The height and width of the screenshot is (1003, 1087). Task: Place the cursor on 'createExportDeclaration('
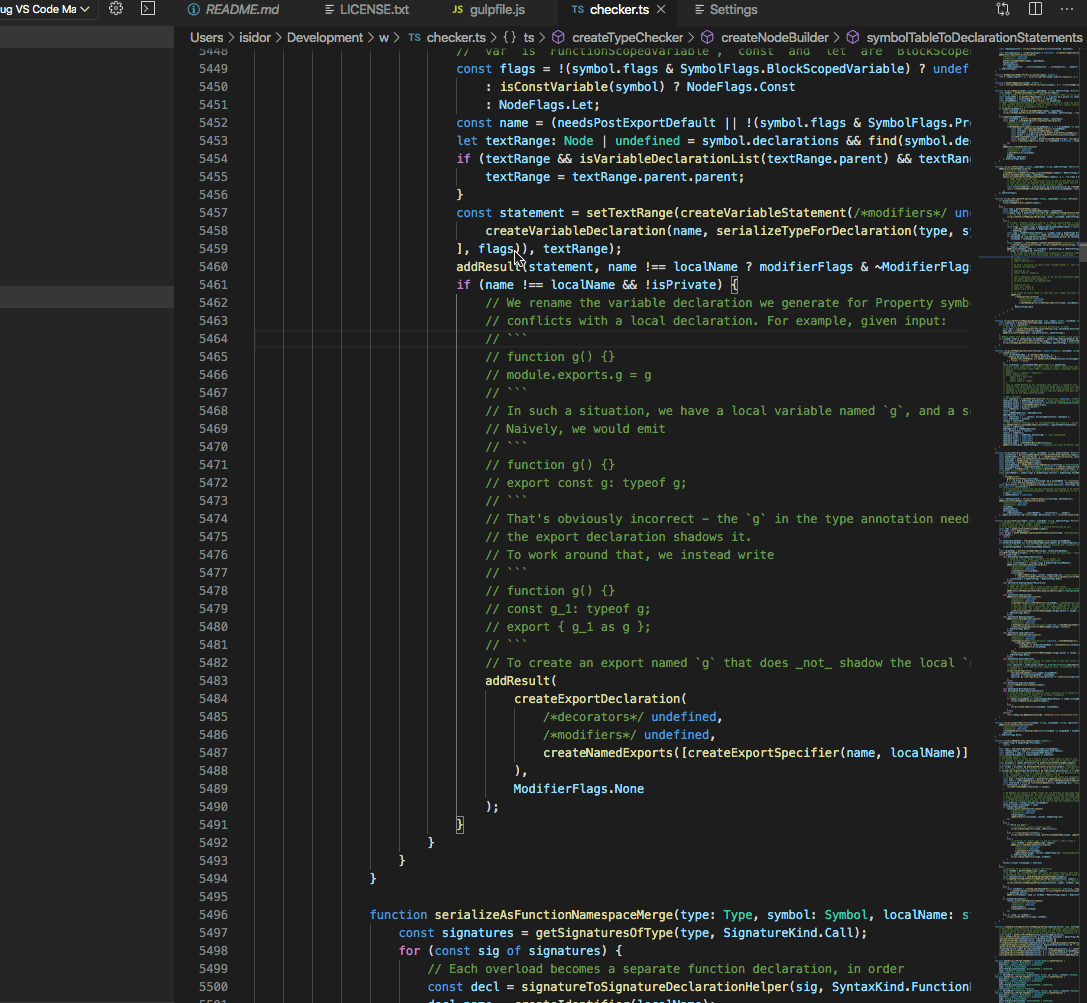click(600, 699)
